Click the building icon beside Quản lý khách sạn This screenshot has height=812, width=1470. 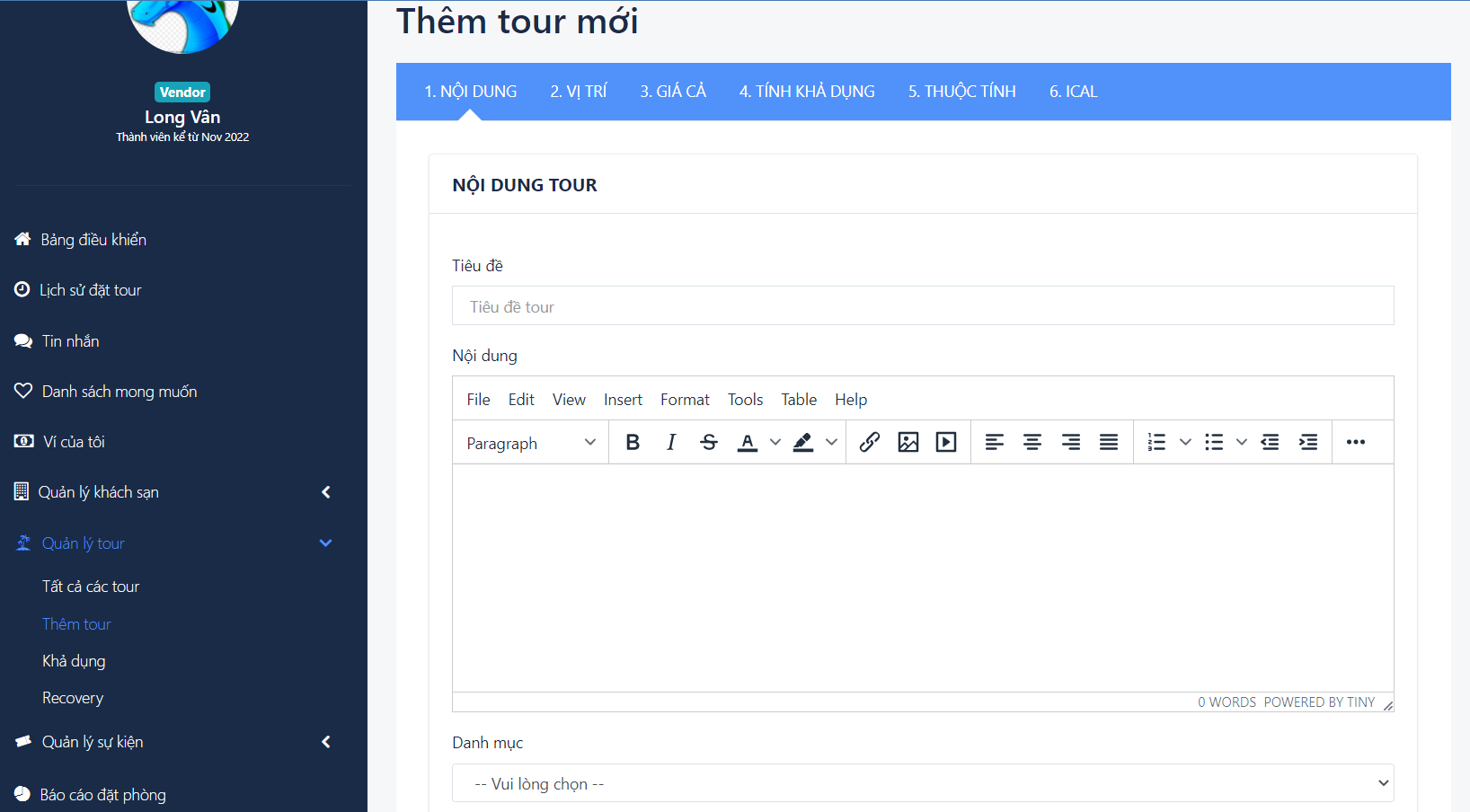22,491
